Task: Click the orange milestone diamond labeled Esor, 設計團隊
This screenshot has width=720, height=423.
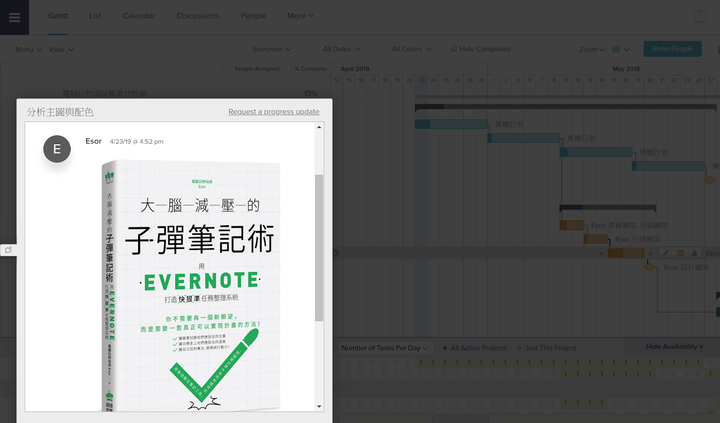Action: click(x=649, y=267)
